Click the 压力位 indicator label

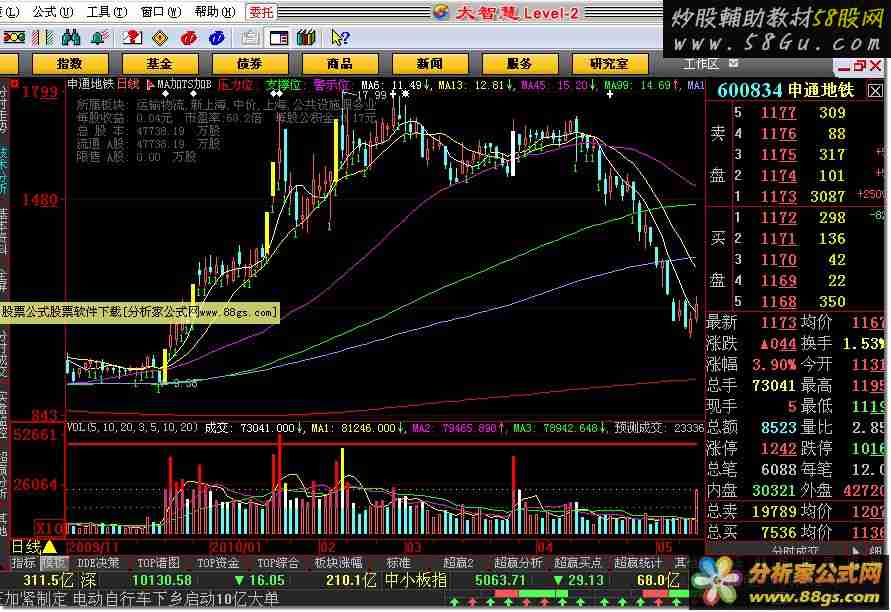(235, 85)
